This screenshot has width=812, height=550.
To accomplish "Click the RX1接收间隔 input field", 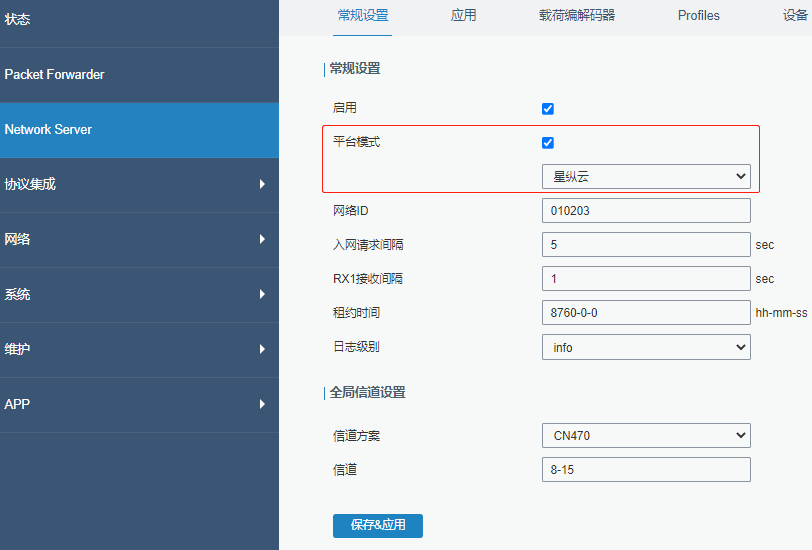I will click(x=646, y=279).
